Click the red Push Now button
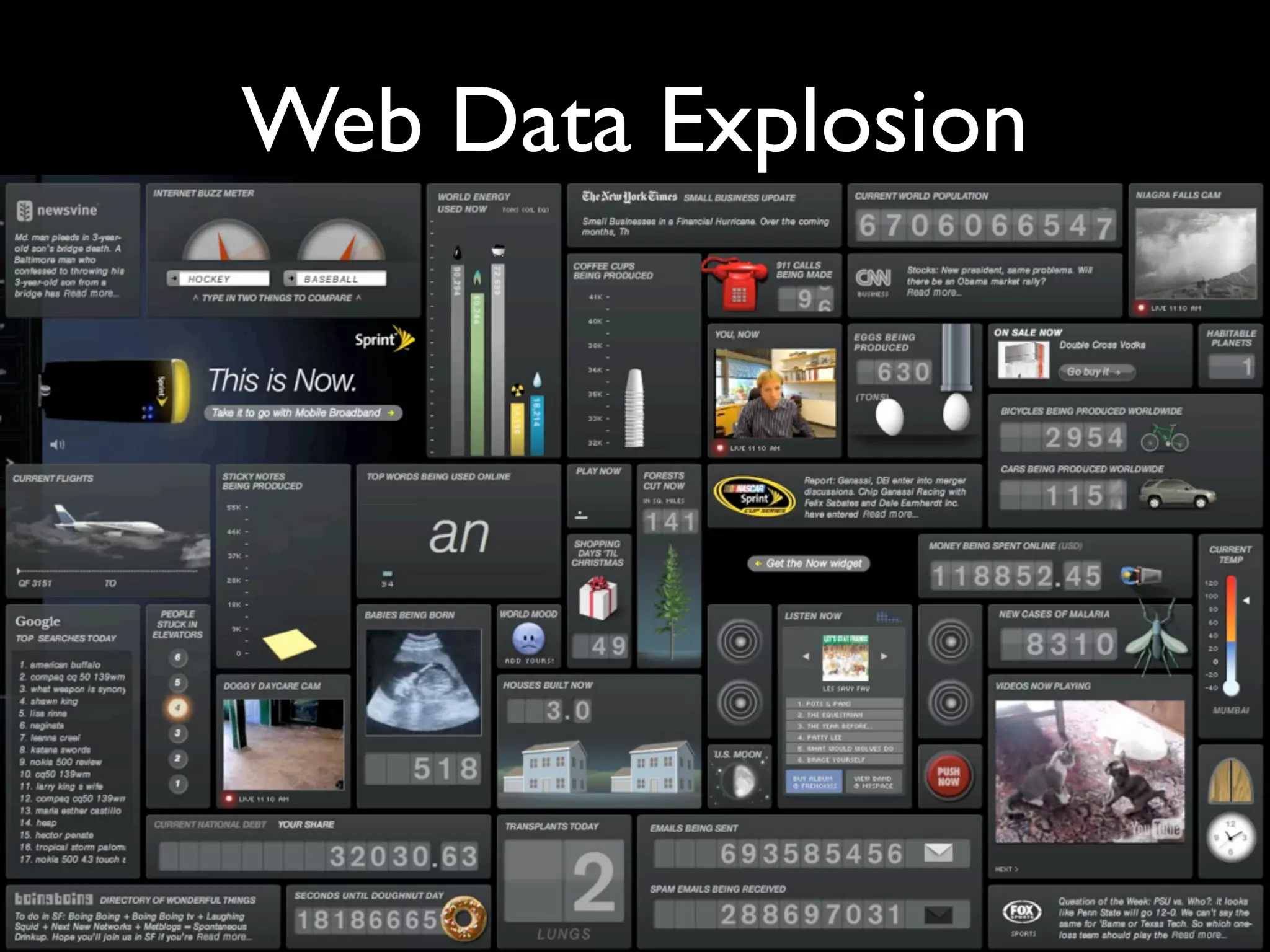The image size is (1270, 952). pyautogui.click(x=948, y=776)
